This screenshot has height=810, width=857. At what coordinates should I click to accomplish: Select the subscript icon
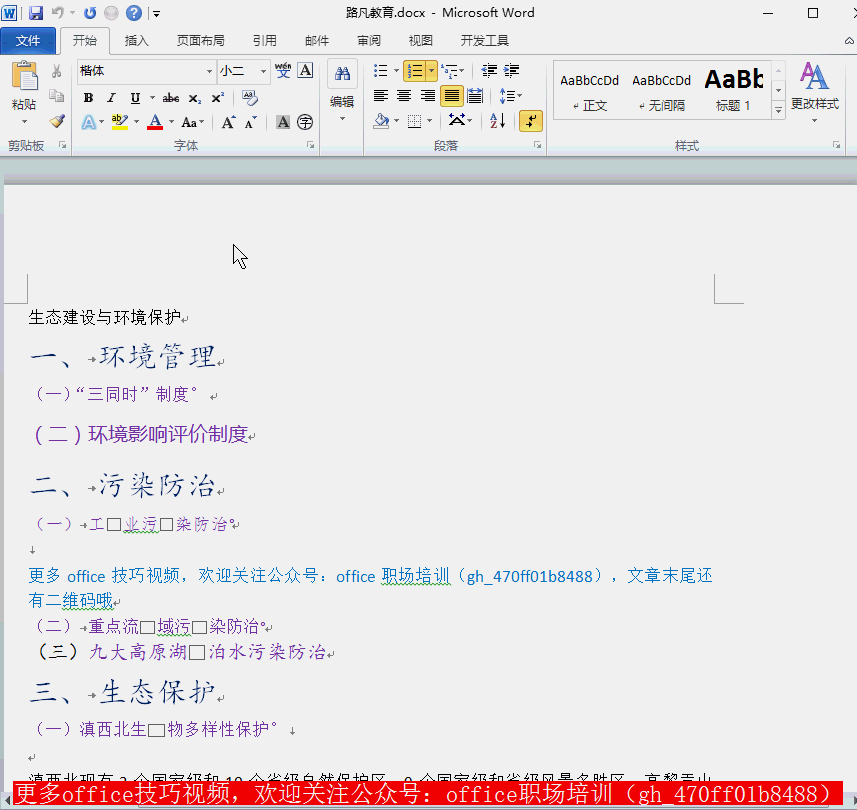tap(195, 98)
